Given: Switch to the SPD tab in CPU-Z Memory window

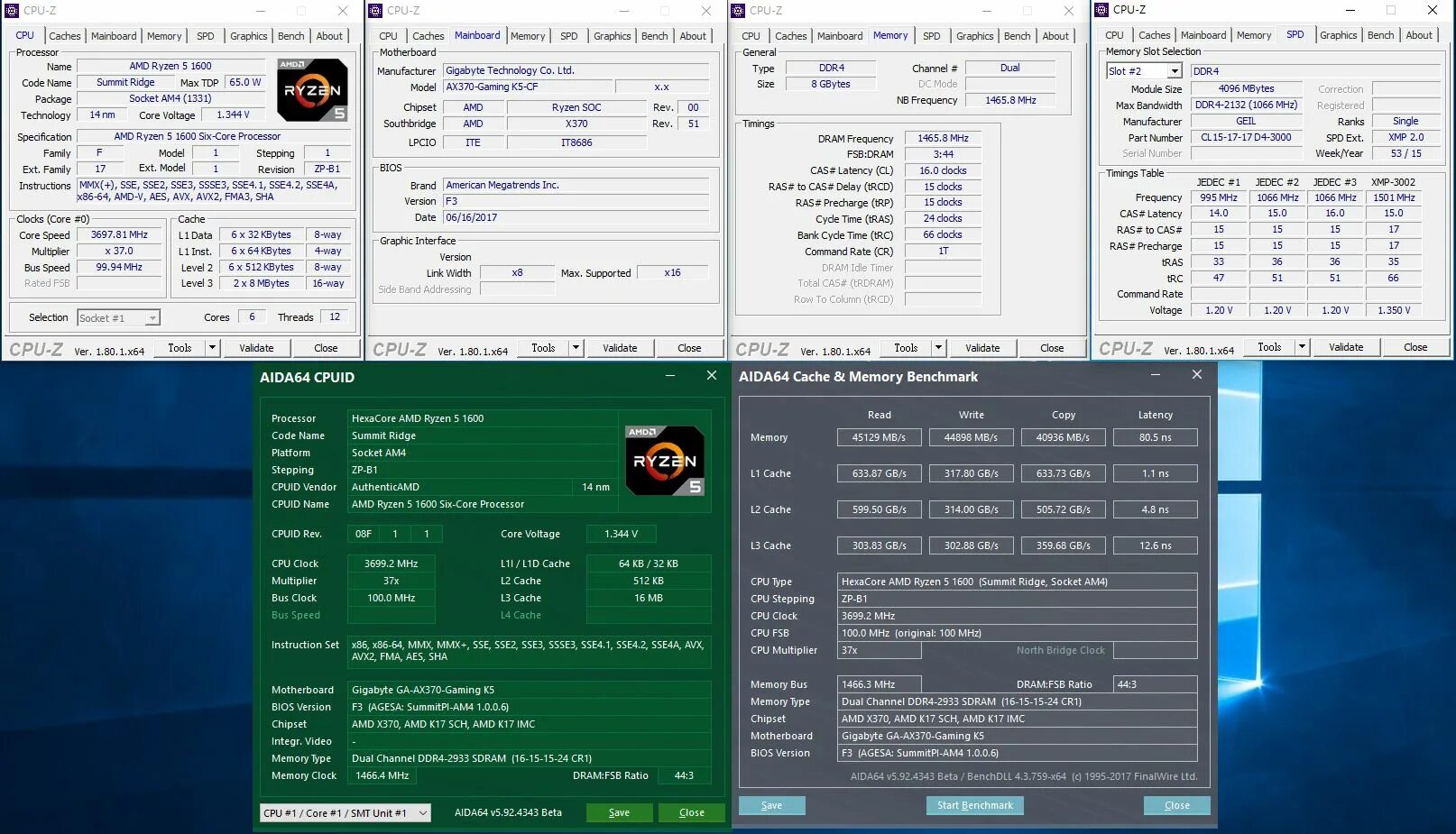Looking at the screenshot, I should pos(932,36).
